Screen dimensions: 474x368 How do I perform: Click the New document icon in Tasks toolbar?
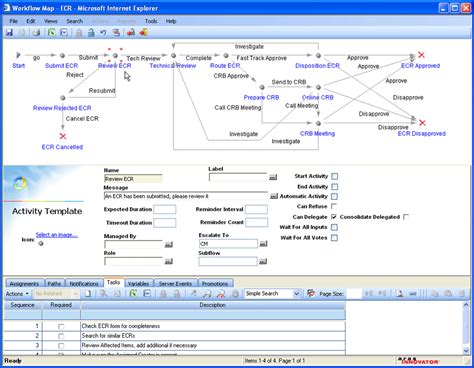pyautogui.click(x=88, y=293)
